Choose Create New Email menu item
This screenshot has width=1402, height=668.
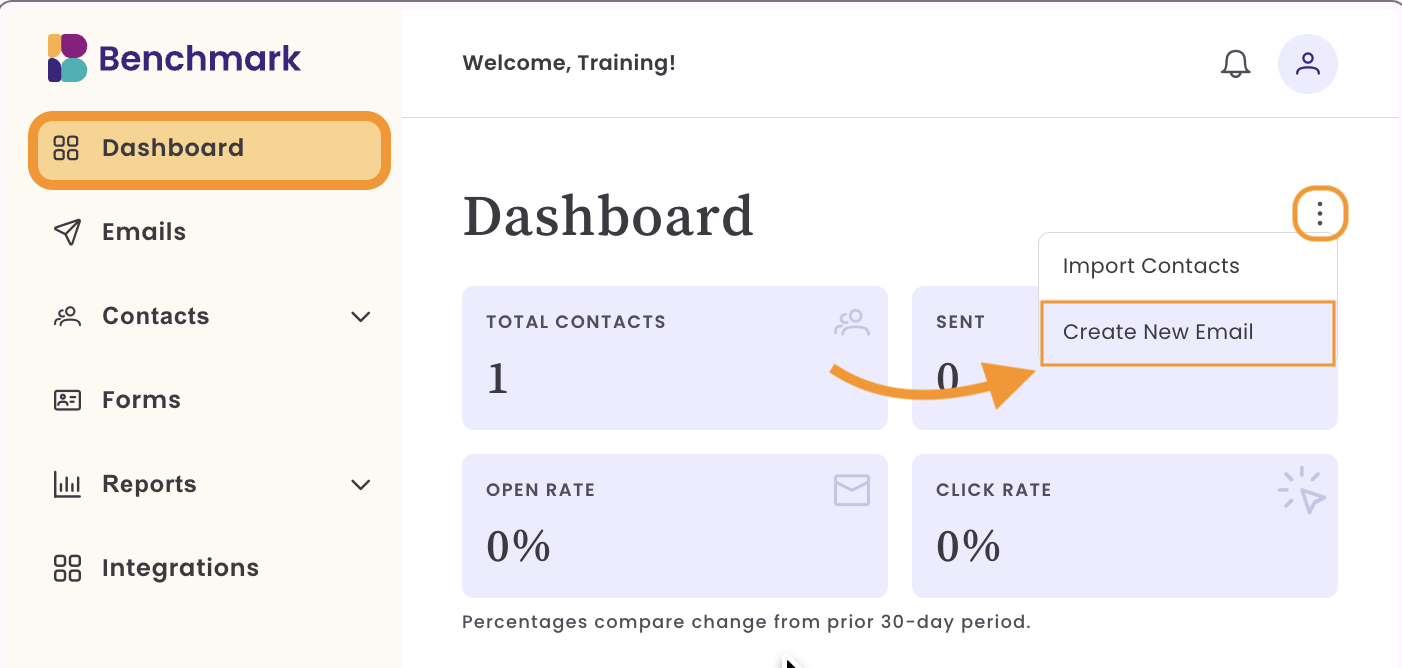[x=1188, y=332]
